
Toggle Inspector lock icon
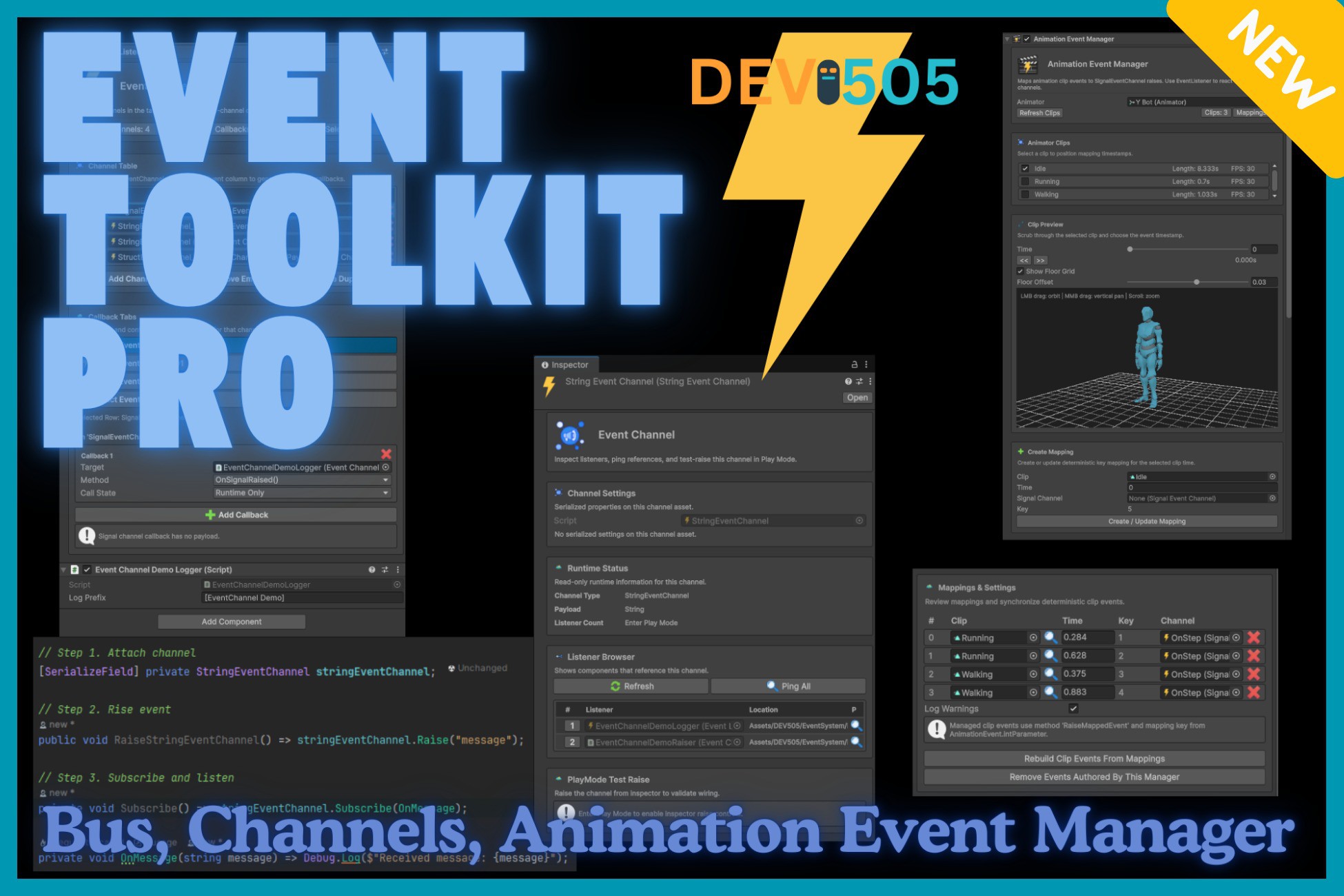point(855,365)
